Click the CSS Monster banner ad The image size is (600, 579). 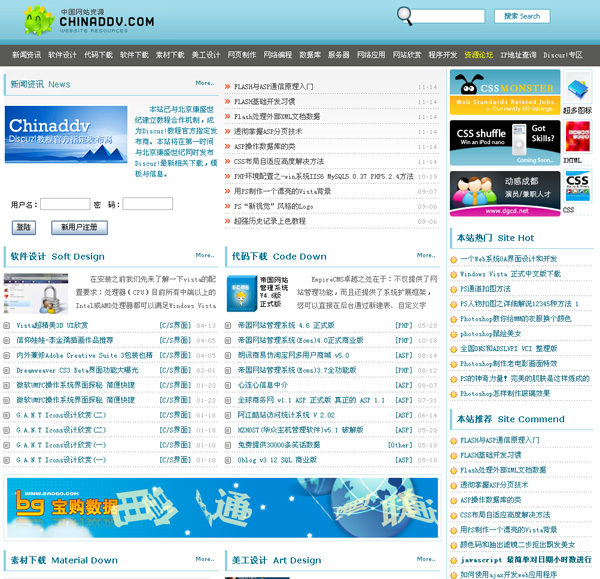pos(505,92)
